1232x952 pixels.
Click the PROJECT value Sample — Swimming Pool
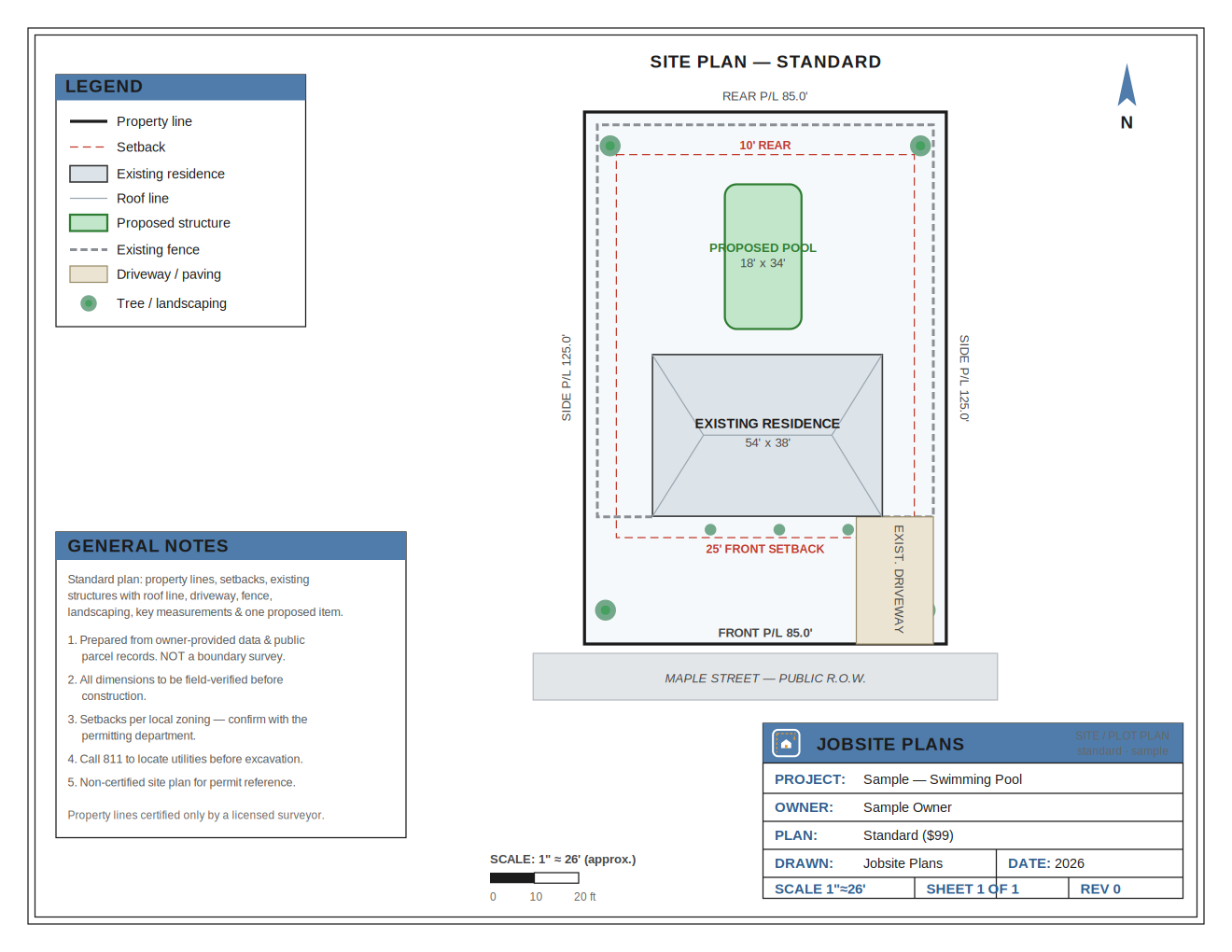tap(943, 779)
